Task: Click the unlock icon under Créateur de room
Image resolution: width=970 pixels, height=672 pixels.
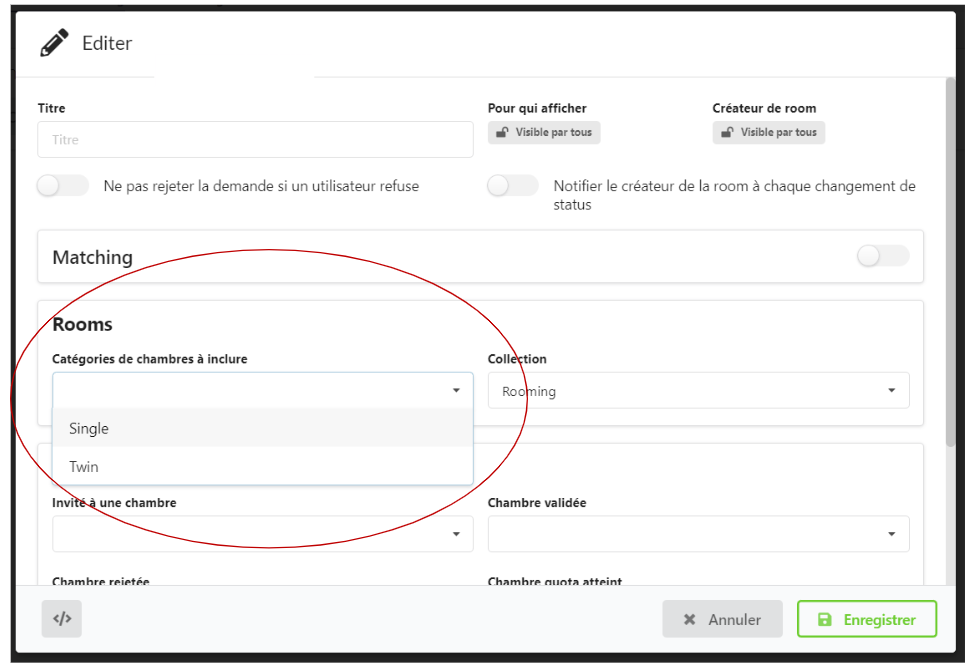Action: click(x=727, y=133)
